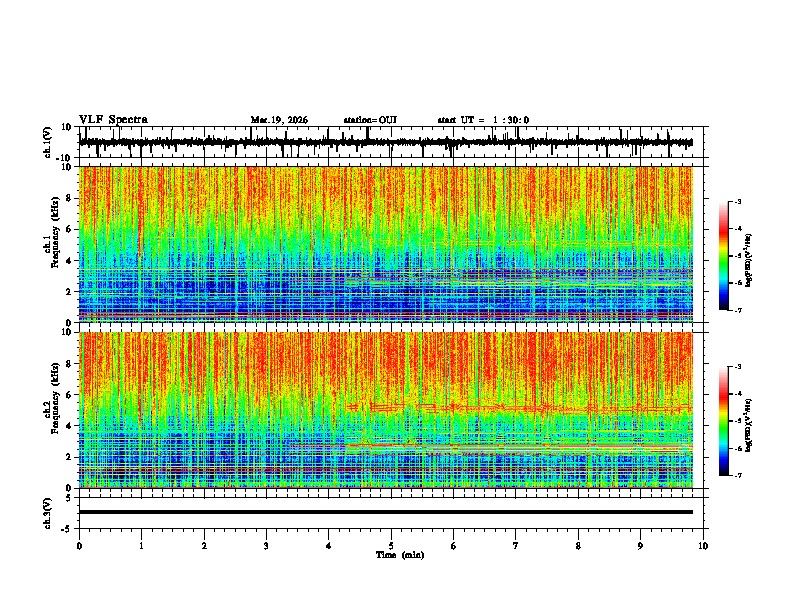Click the flat ch.3 voltage trace line
792x612 pixels.
coord(385,512)
